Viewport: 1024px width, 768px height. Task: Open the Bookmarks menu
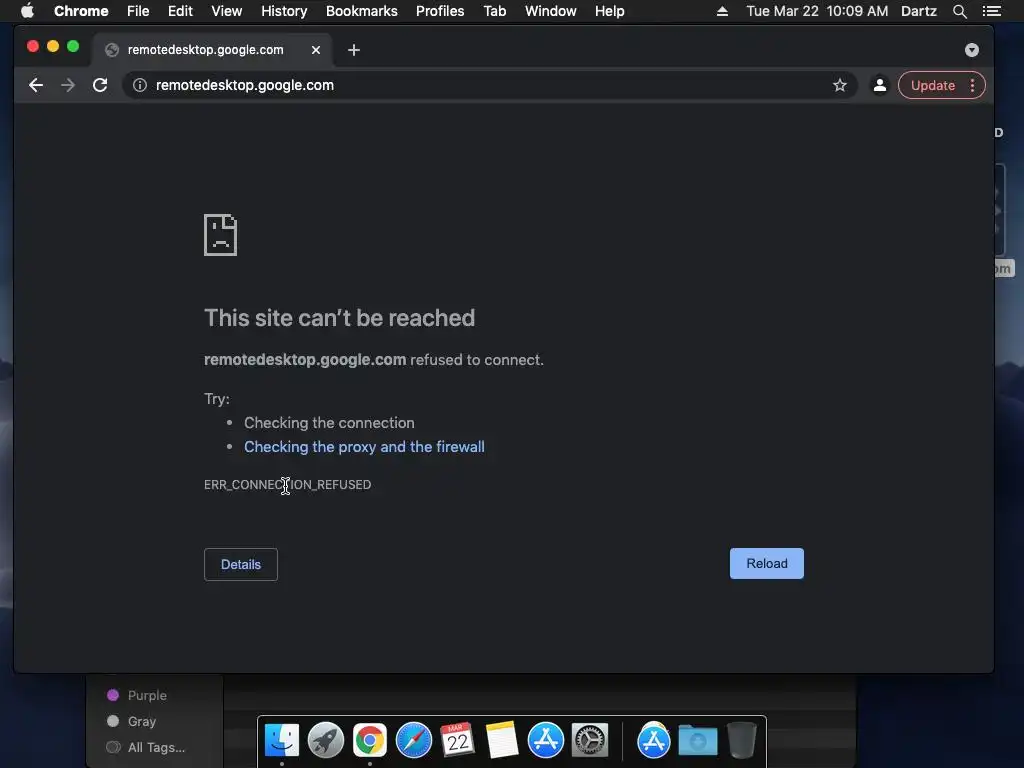tap(362, 11)
